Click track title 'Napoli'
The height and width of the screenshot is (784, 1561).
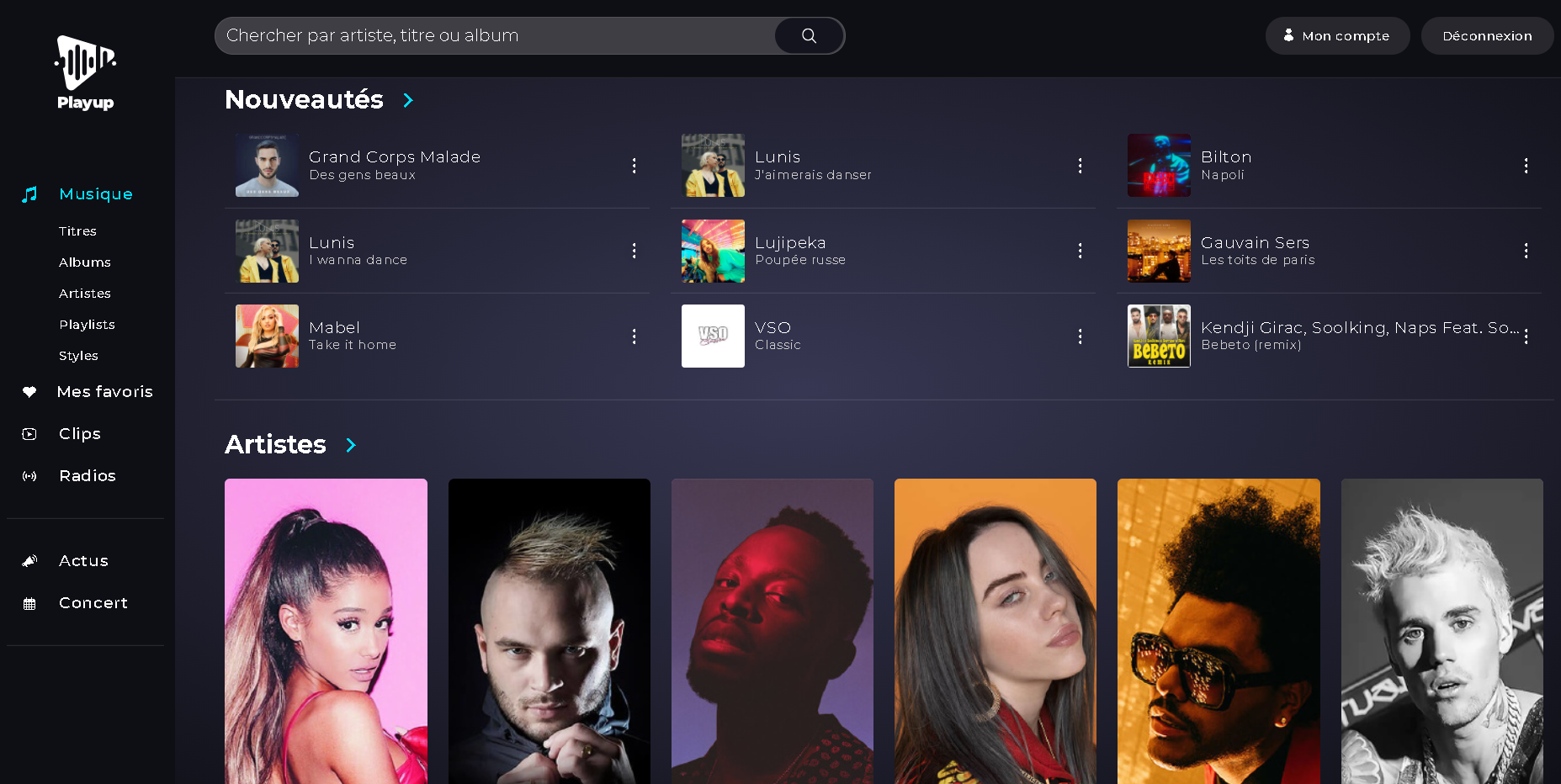pyautogui.click(x=1222, y=175)
